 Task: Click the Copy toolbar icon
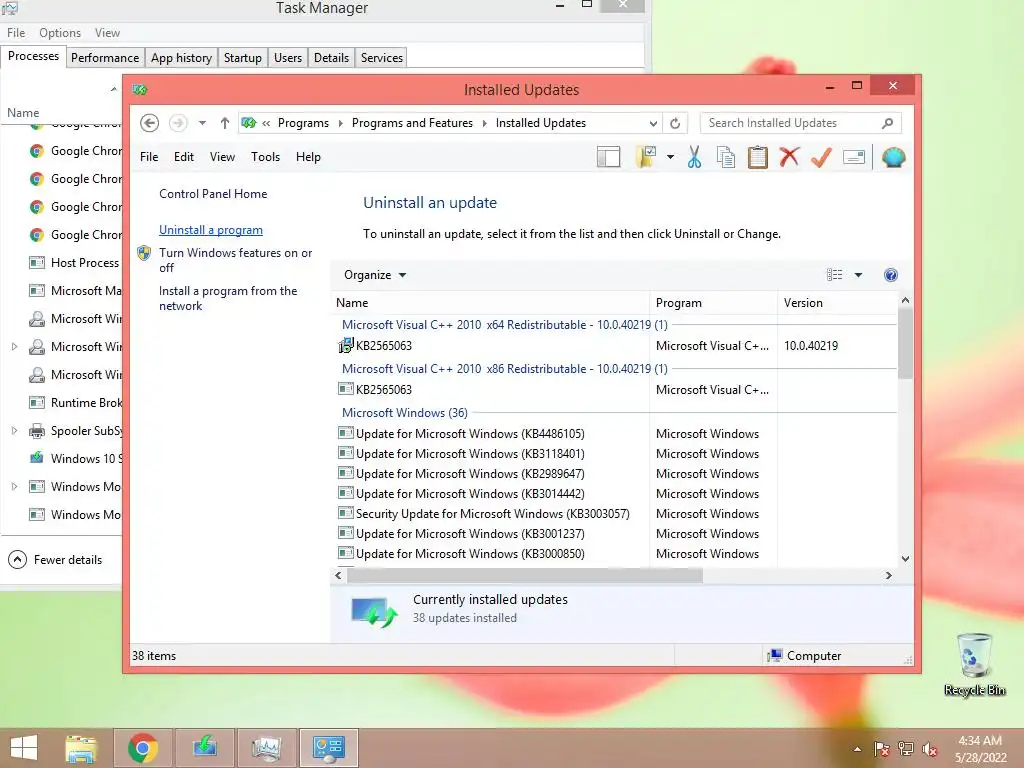click(726, 157)
